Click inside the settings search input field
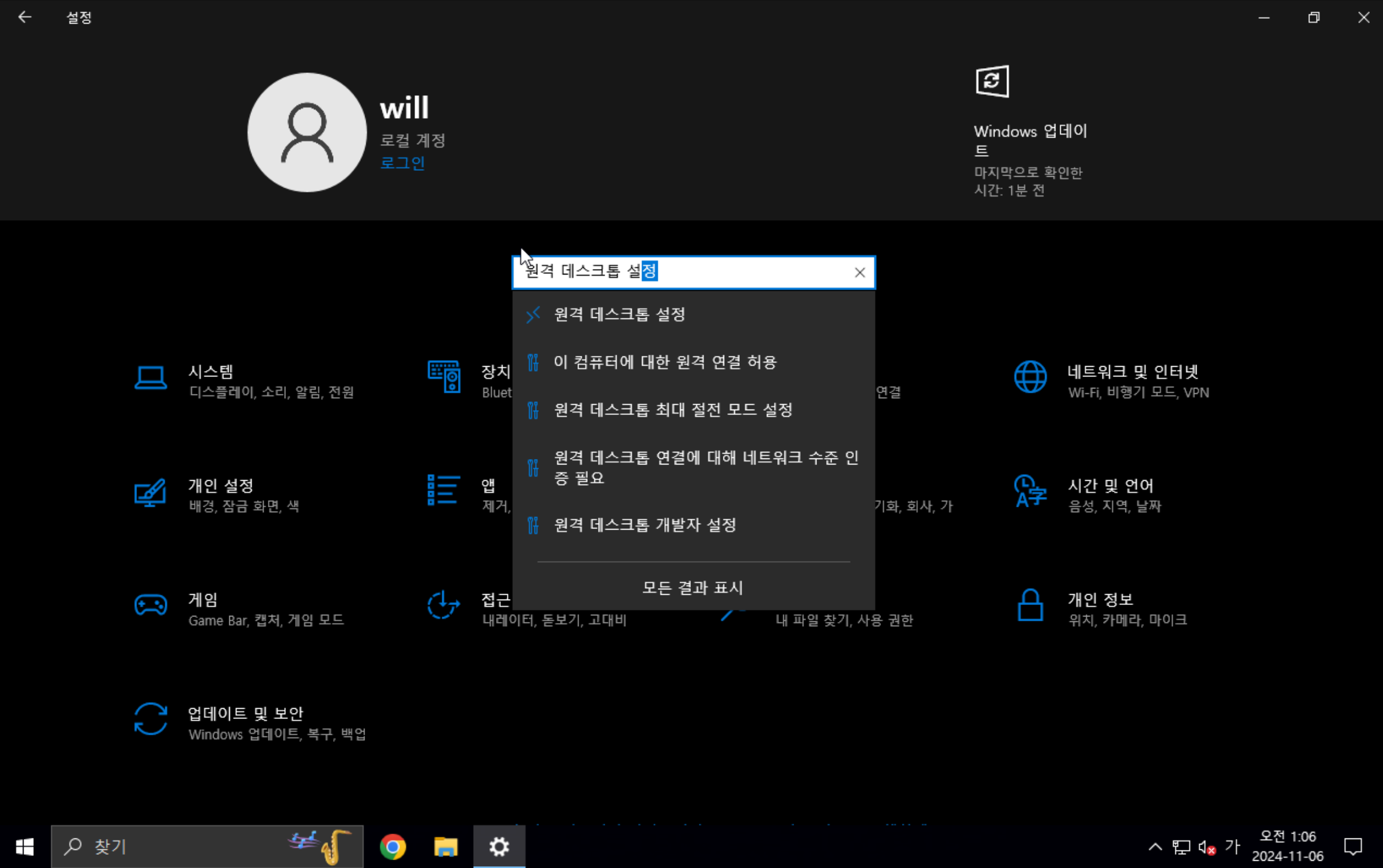Image resolution: width=1383 pixels, height=868 pixels. 748,272
